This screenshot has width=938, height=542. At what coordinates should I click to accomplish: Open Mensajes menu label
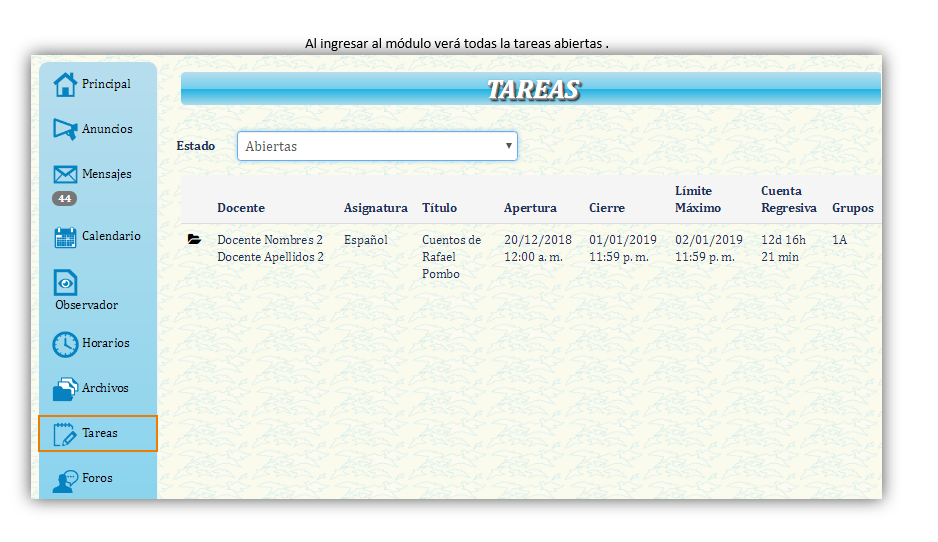[x=106, y=174]
